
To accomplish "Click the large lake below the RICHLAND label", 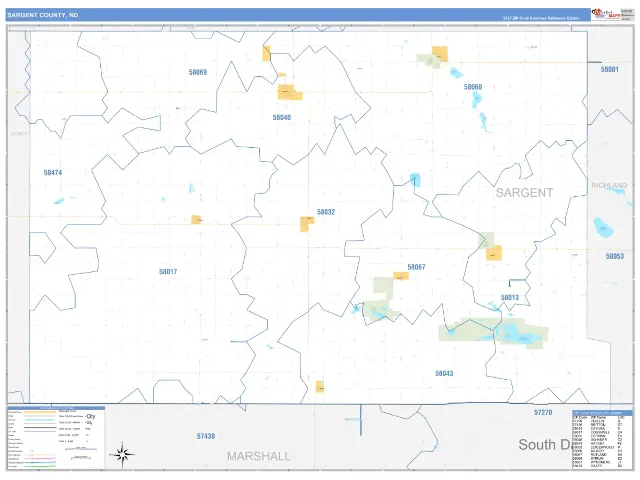I will [603, 227].
